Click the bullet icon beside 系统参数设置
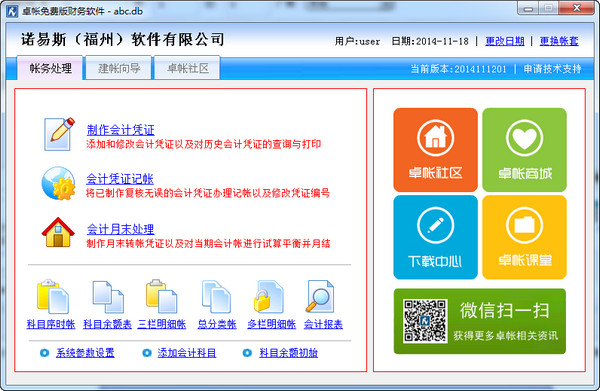 tap(44, 353)
